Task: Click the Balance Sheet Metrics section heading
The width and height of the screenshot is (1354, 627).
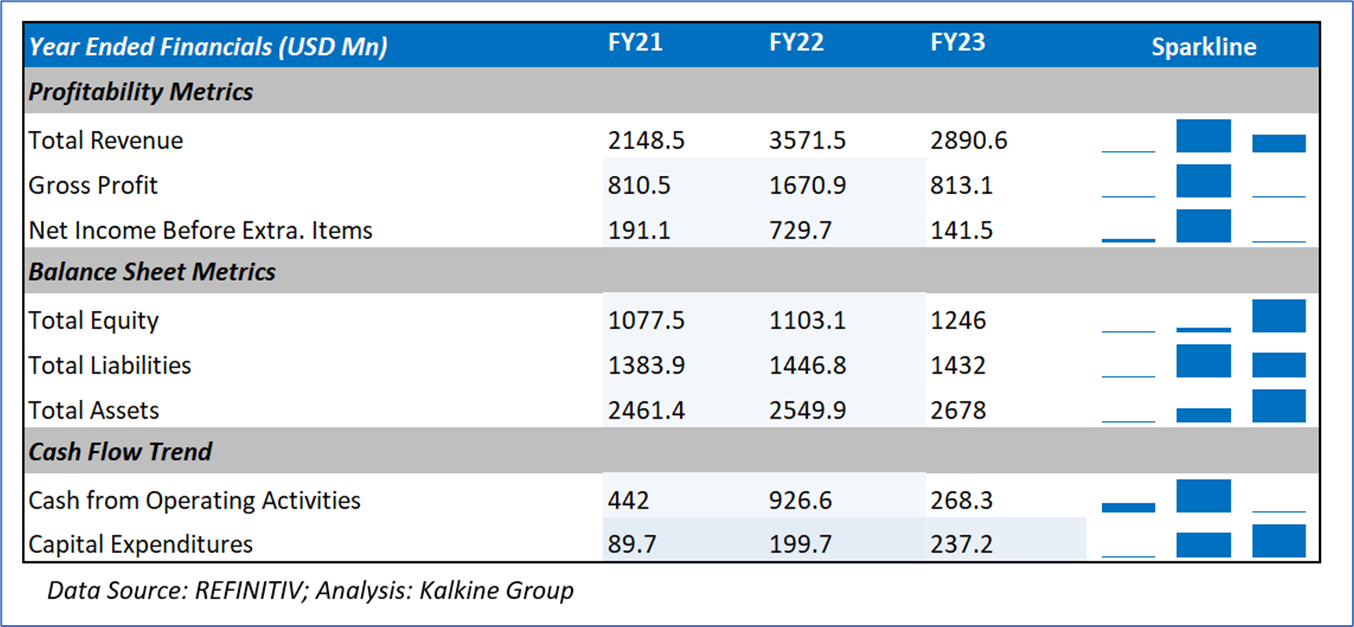Action: [152, 272]
